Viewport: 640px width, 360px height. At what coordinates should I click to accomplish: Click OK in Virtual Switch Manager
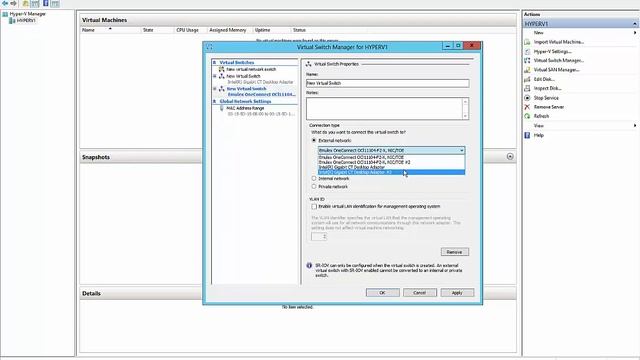pos(382,293)
